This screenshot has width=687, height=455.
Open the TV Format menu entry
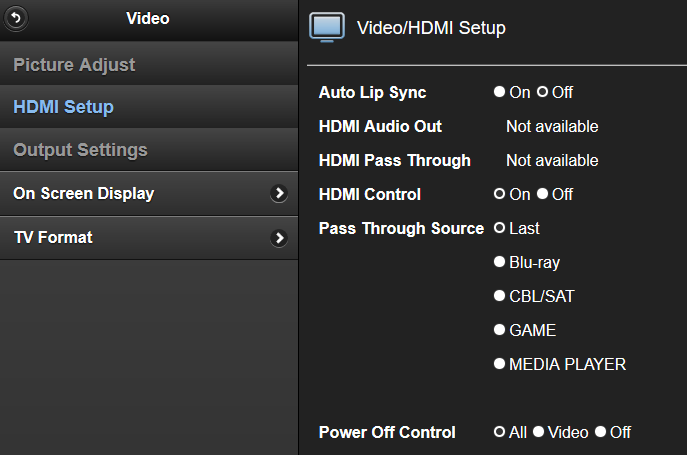pyautogui.click(x=149, y=238)
